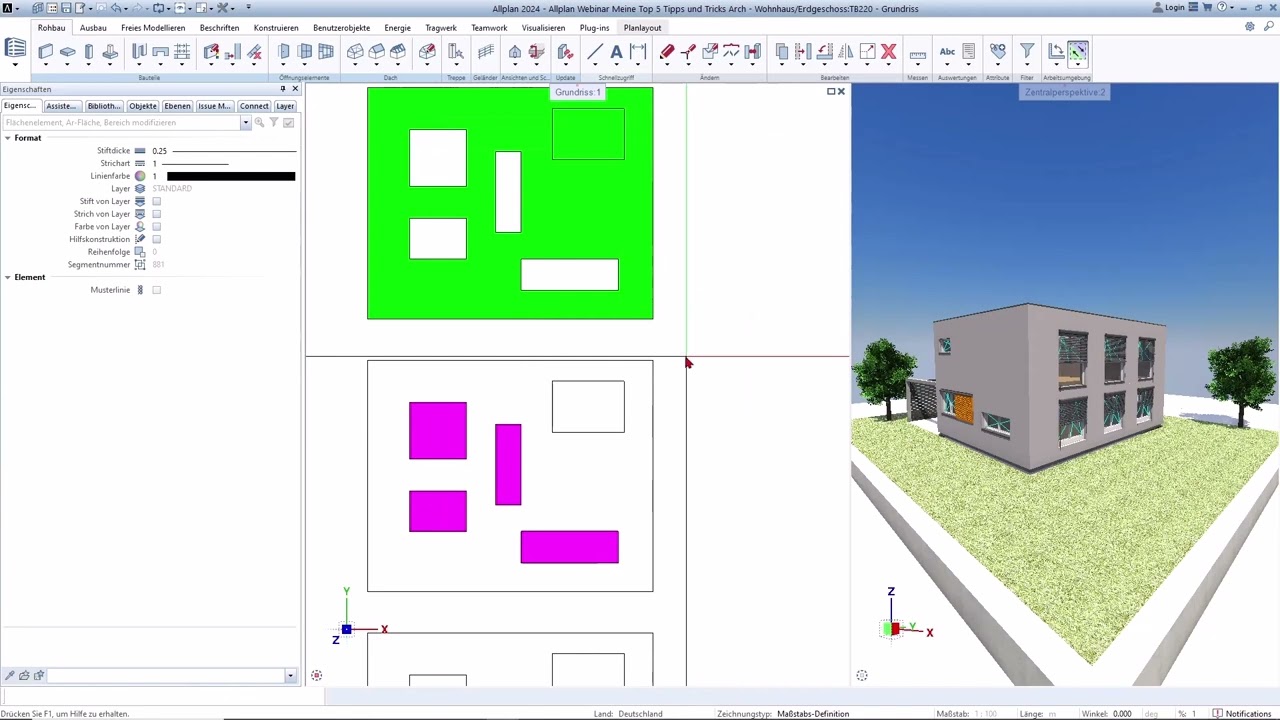Click the black Linienfarbe color bar

coord(231,176)
